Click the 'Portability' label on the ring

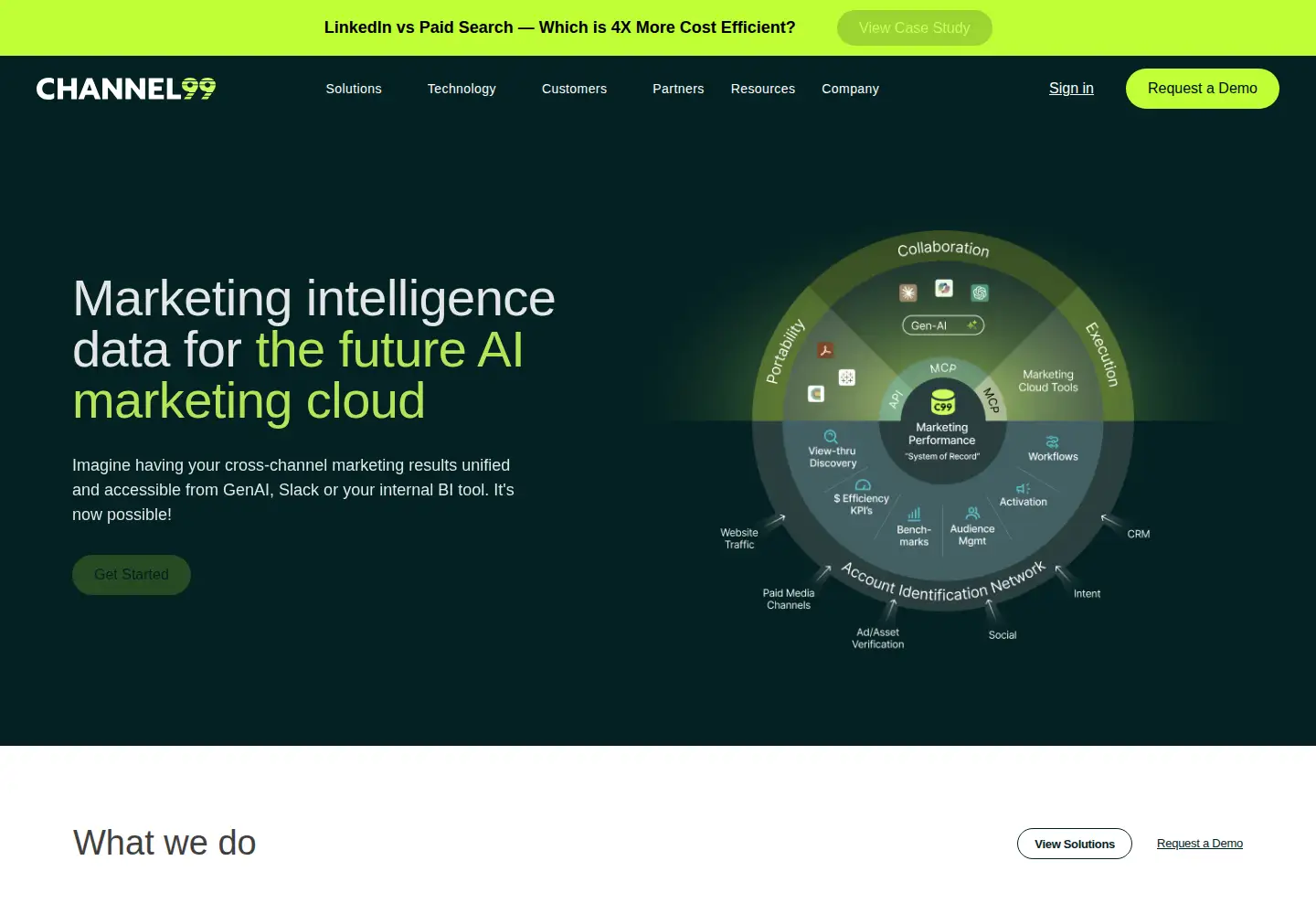[785, 351]
